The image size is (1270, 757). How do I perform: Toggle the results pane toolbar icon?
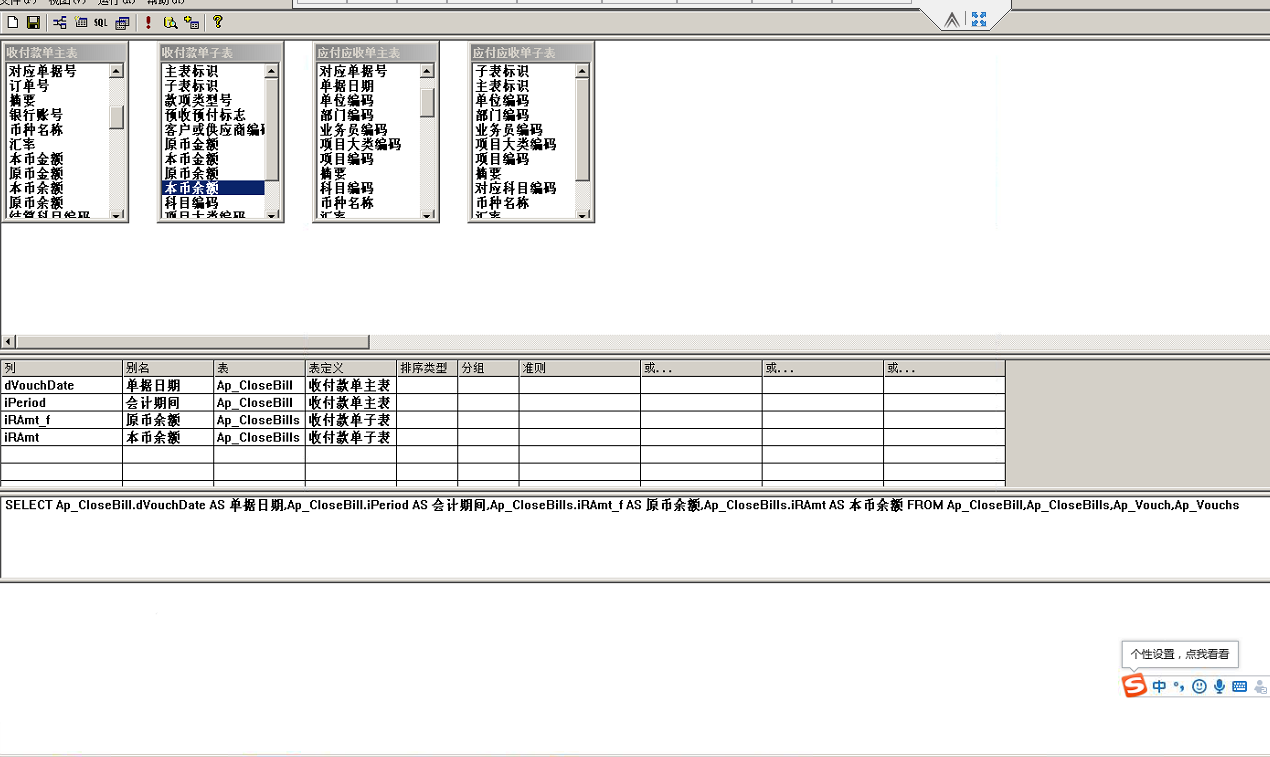122,22
